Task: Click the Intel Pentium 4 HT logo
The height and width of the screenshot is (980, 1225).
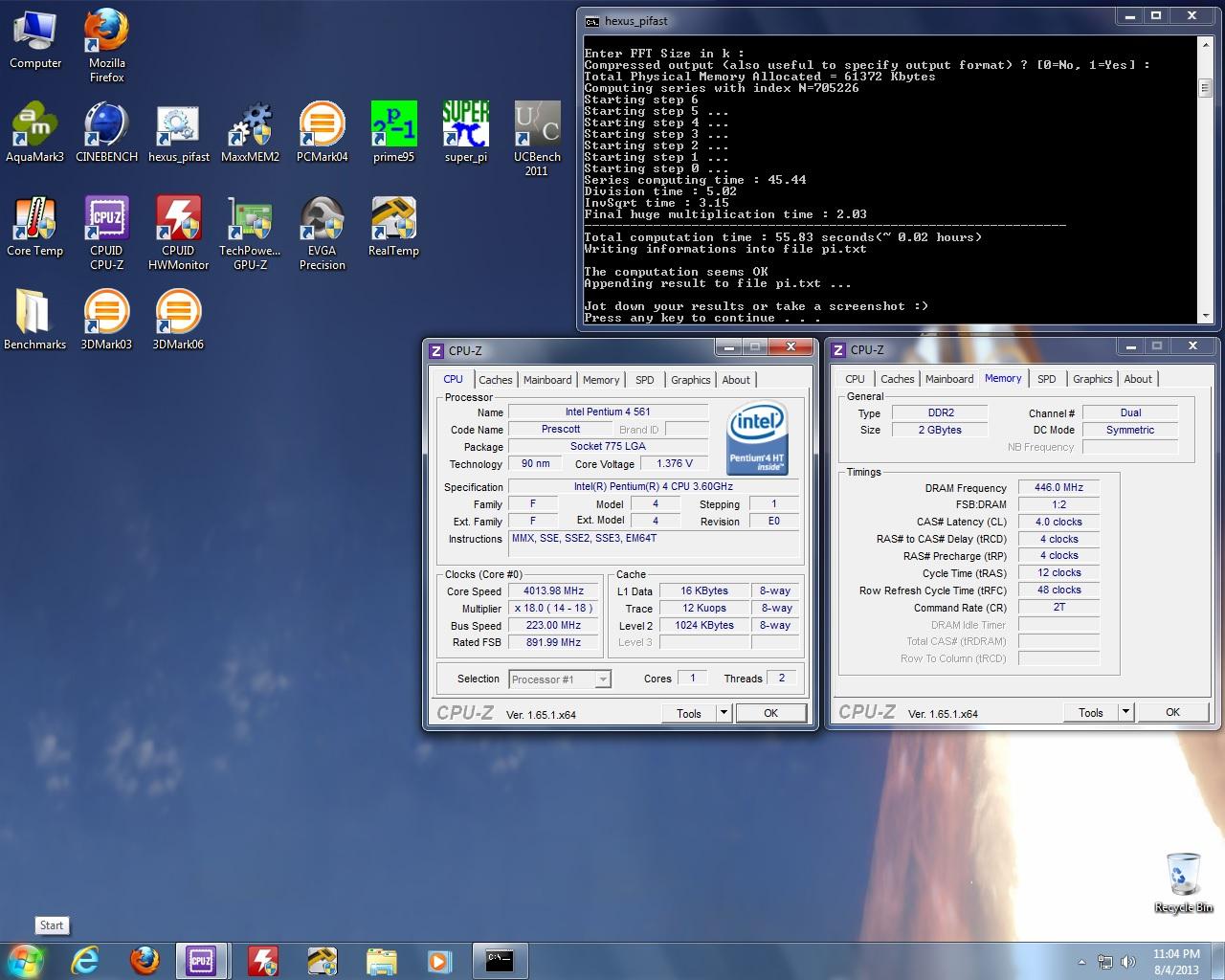Action: [x=756, y=437]
